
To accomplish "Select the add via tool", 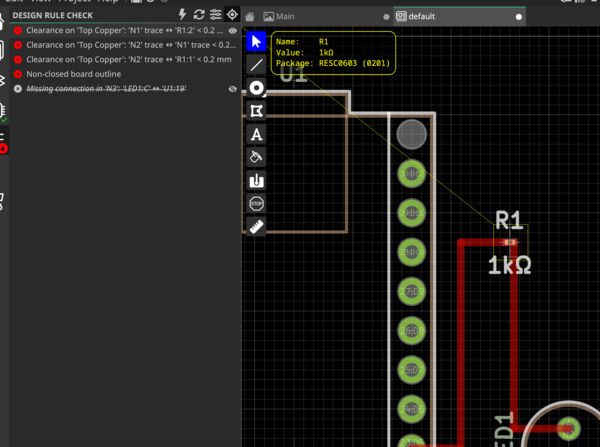I will click(256, 87).
